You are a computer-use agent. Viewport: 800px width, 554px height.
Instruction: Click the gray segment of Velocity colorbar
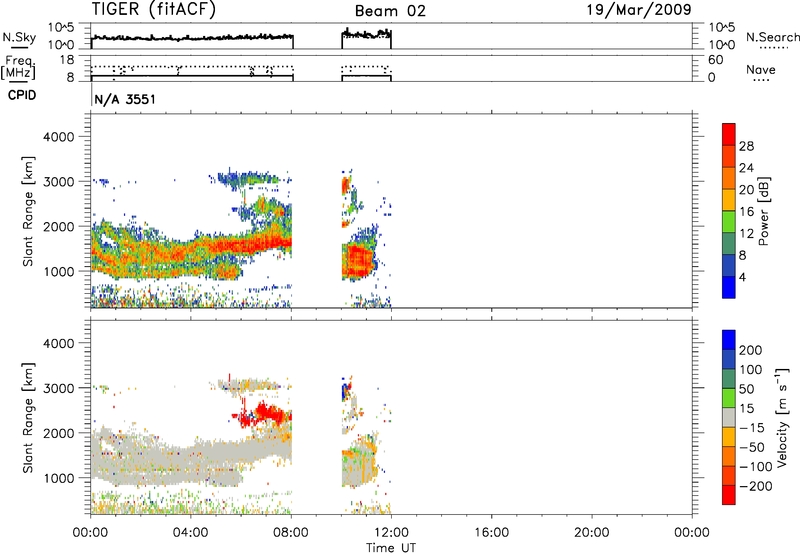click(x=729, y=418)
